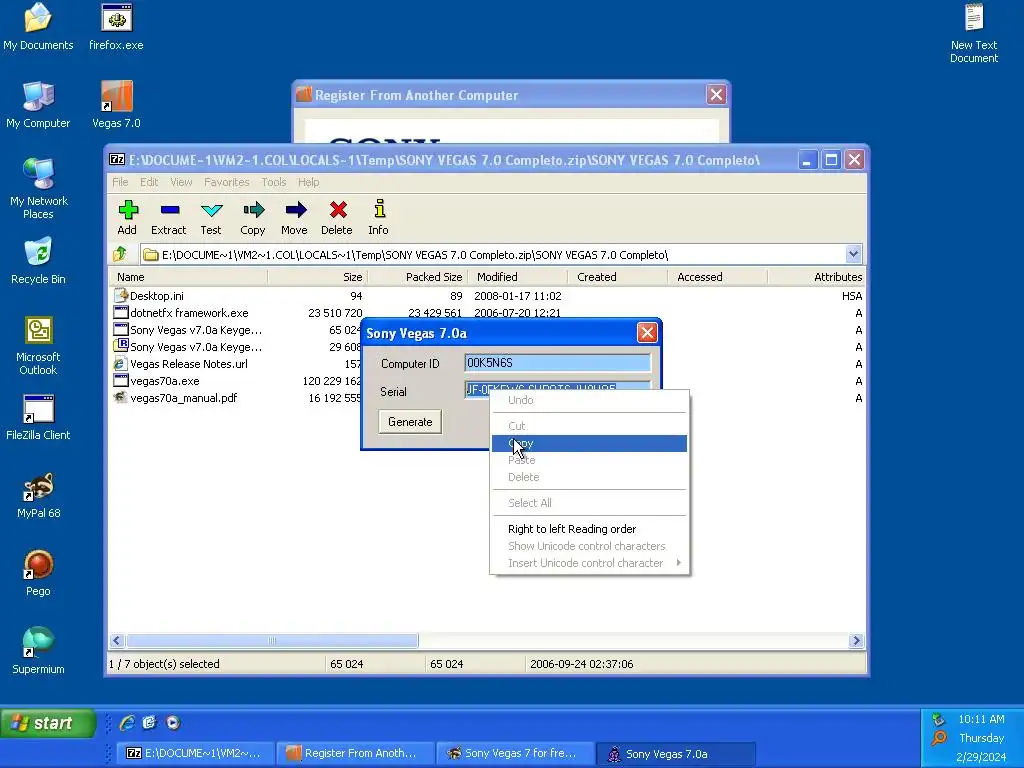Viewport: 1024px width, 768px height.
Task: Sort by the Created column header
Action: (x=617, y=277)
